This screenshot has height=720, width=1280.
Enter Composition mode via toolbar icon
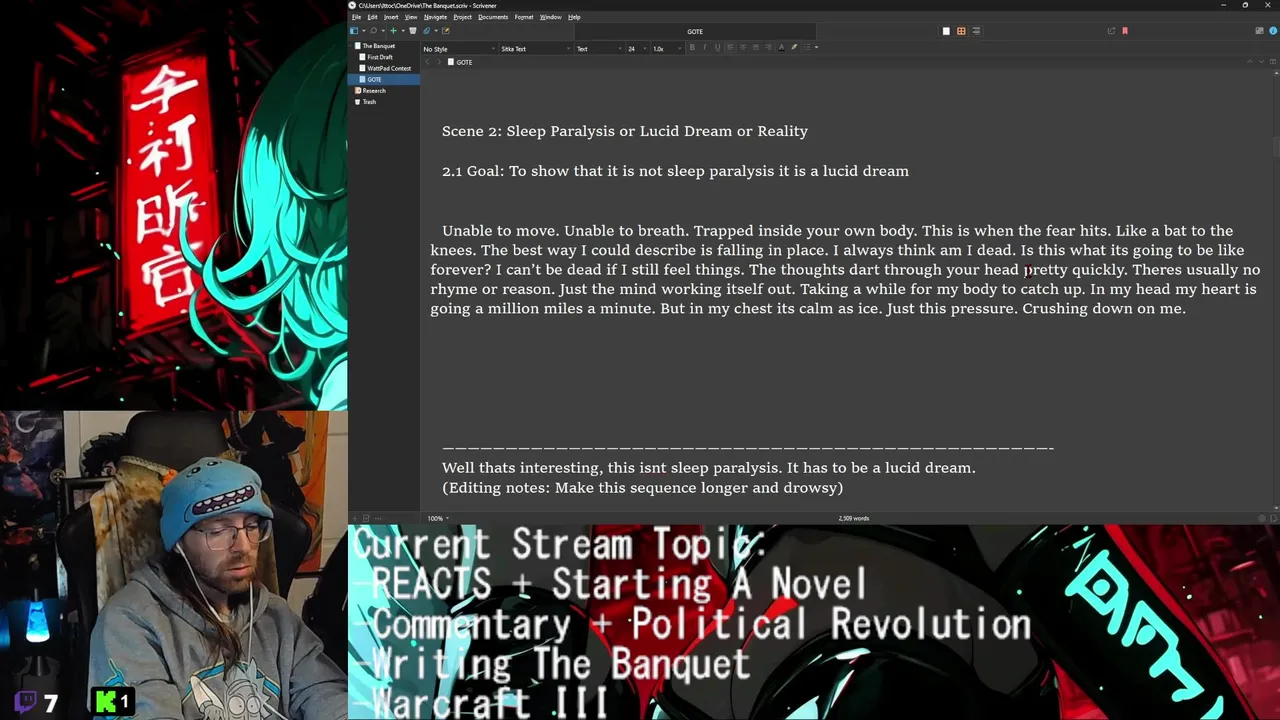(x=1259, y=31)
